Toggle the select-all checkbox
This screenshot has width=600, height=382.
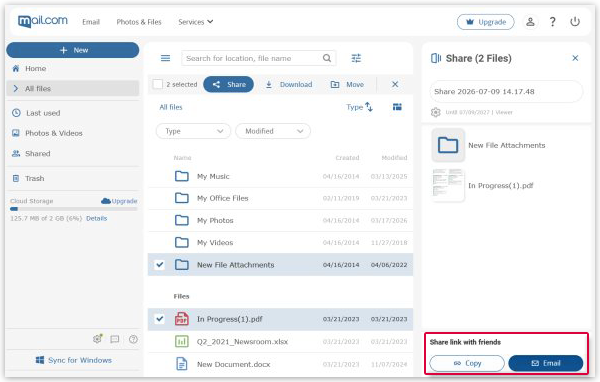[x=158, y=84]
